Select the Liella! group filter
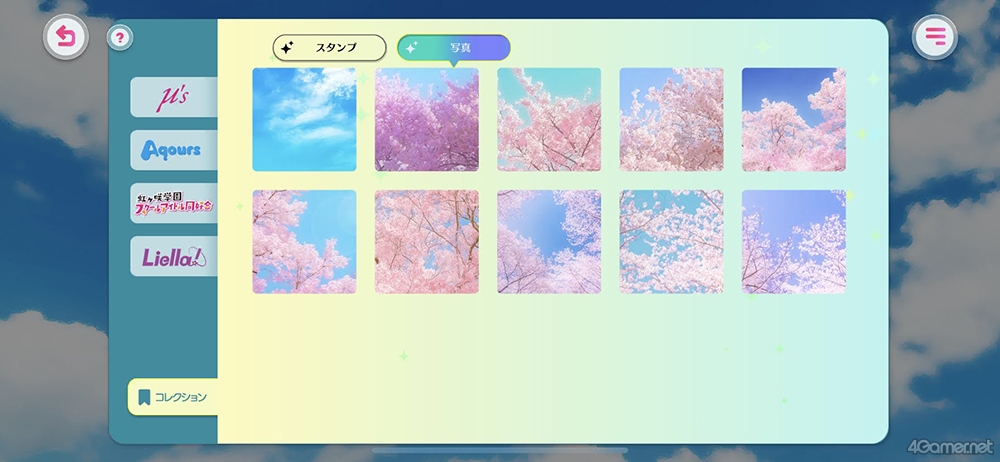 (x=173, y=256)
